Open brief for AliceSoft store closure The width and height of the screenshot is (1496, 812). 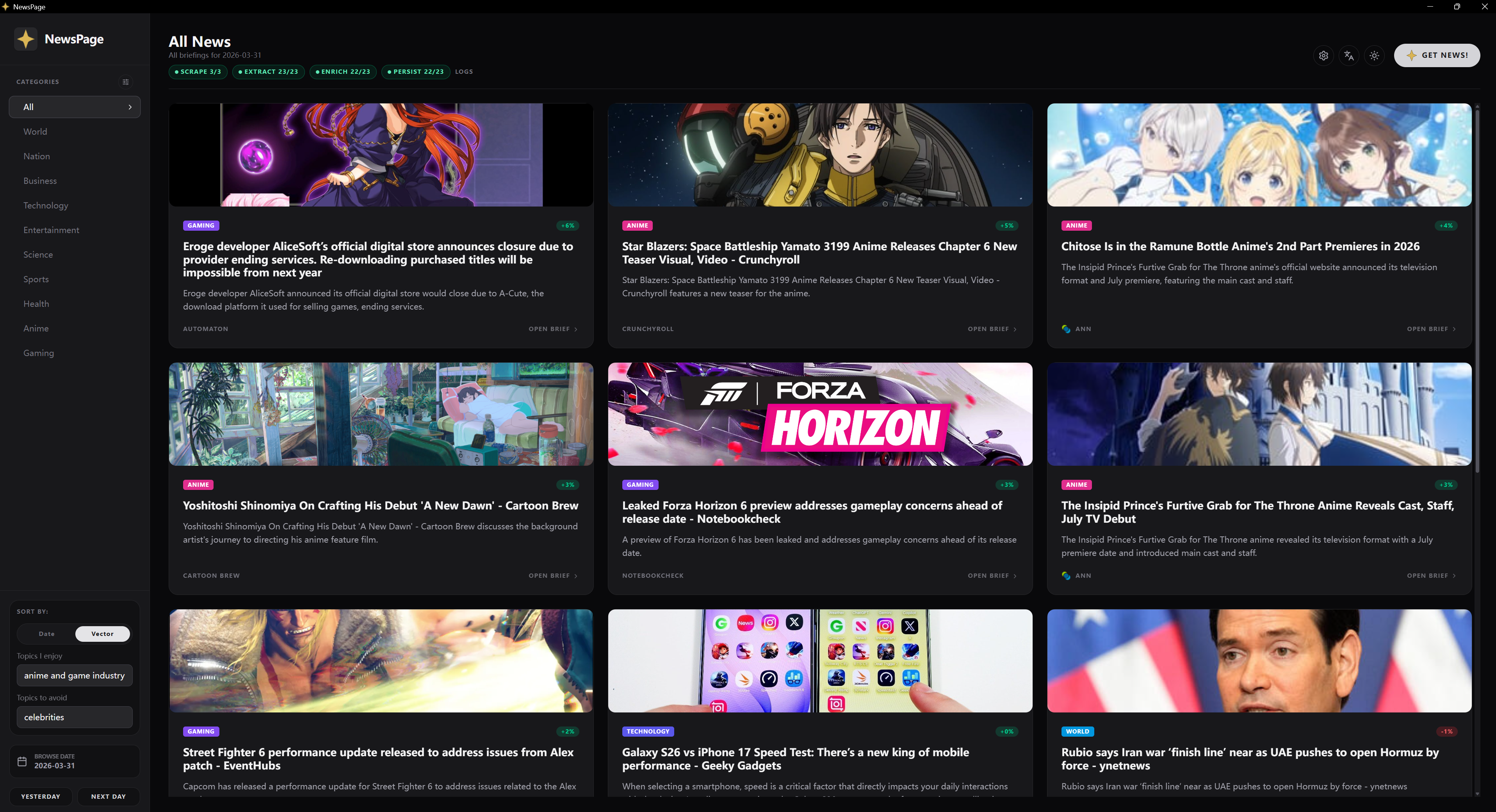pyautogui.click(x=553, y=329)
